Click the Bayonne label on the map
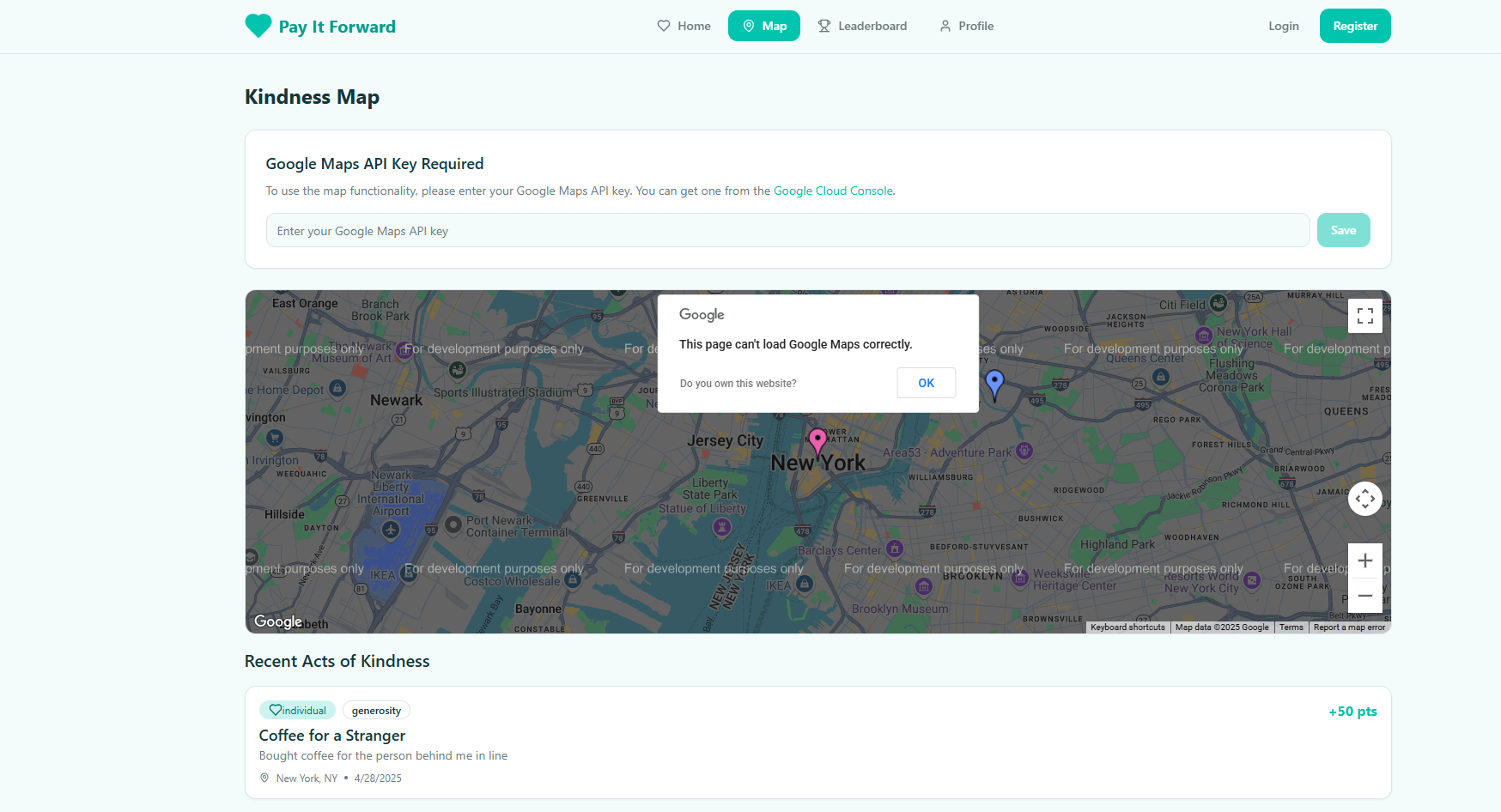1501x812 pixels. [538, 609]
